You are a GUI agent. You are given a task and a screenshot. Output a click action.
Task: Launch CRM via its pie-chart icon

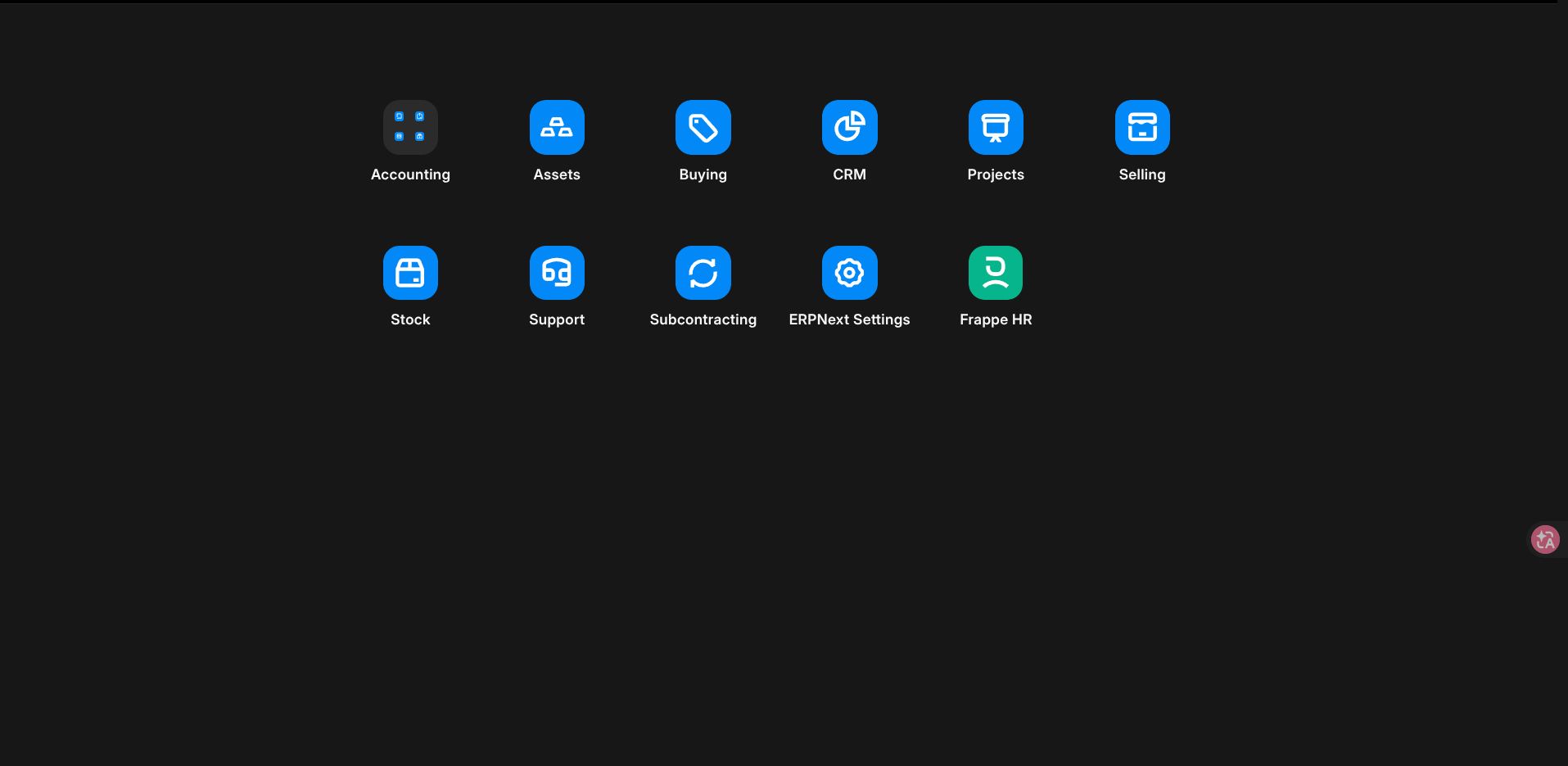tap(849, 127)
